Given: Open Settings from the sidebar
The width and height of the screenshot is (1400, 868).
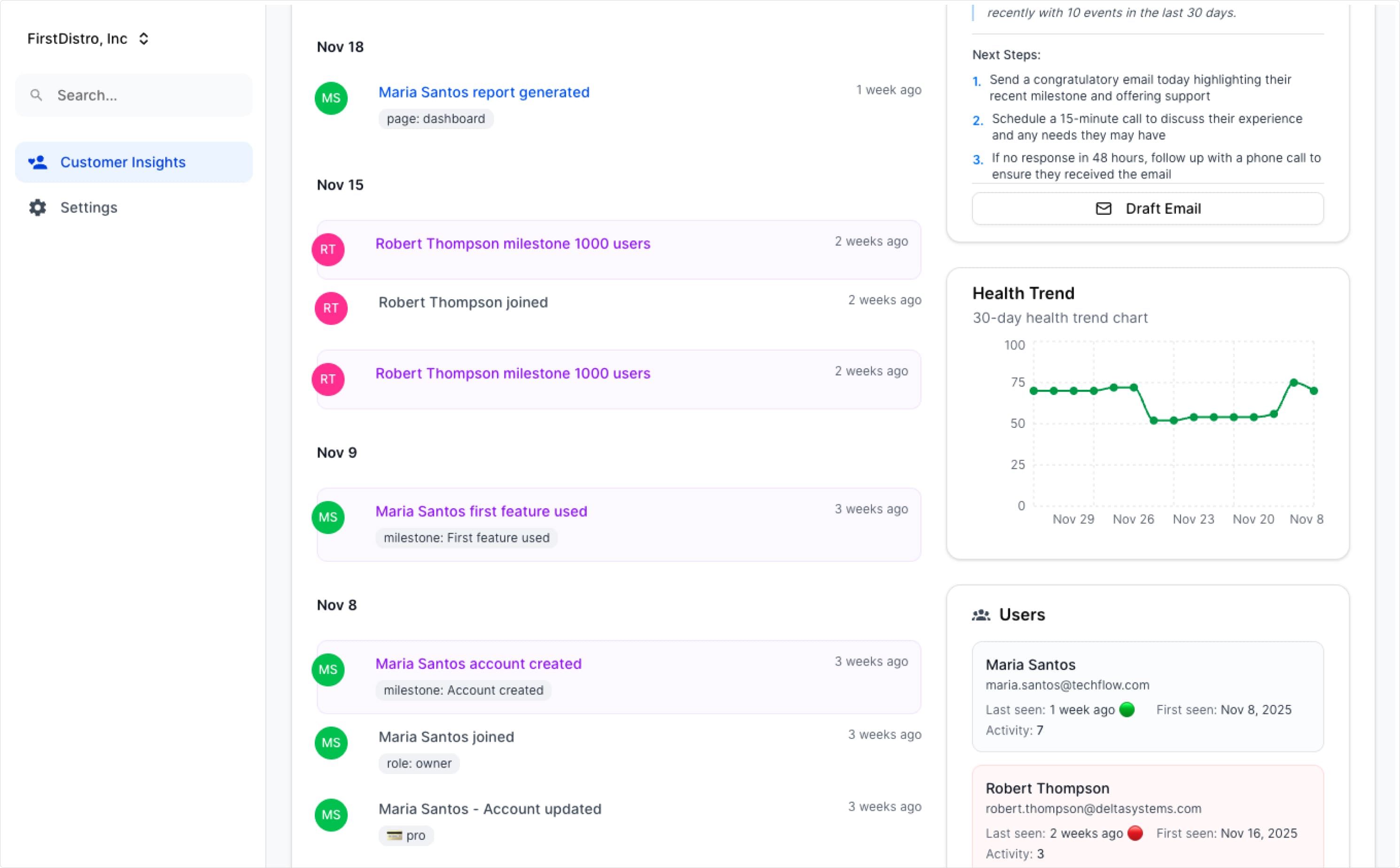Looking at the screenshot, I should click(88, 207).
